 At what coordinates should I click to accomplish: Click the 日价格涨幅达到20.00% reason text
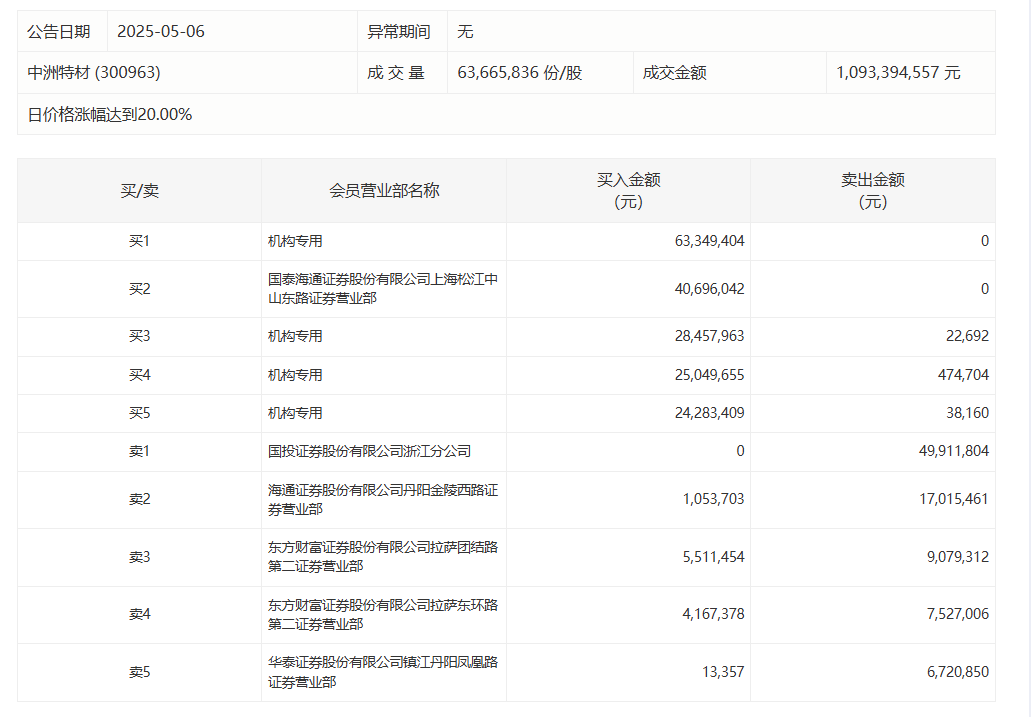110,114
